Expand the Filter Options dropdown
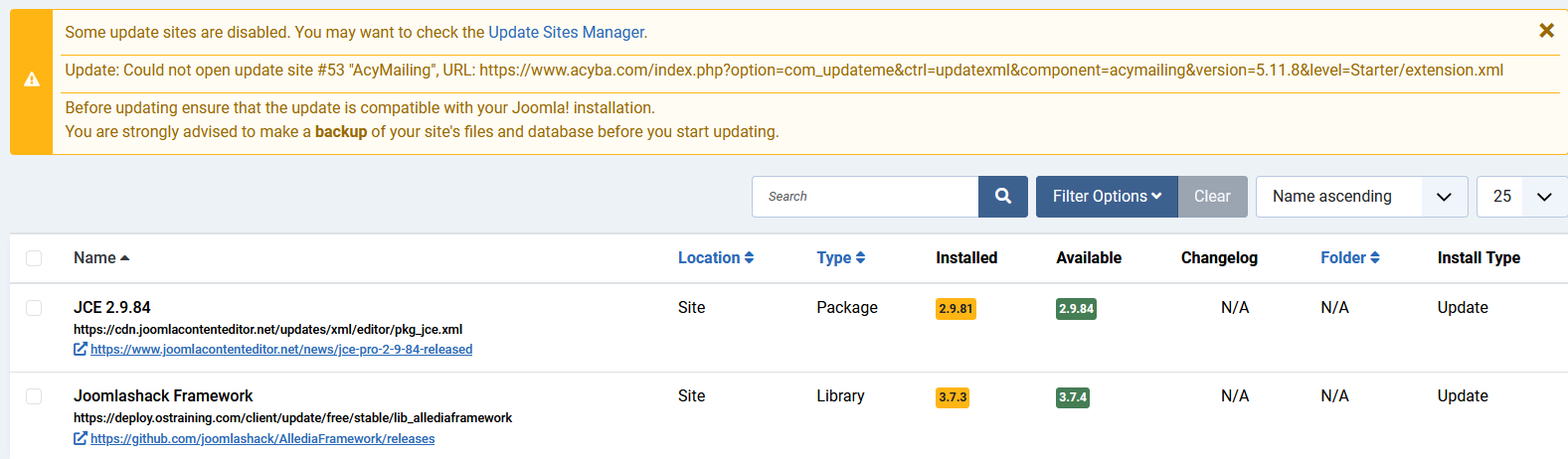 pos(1106,197)
